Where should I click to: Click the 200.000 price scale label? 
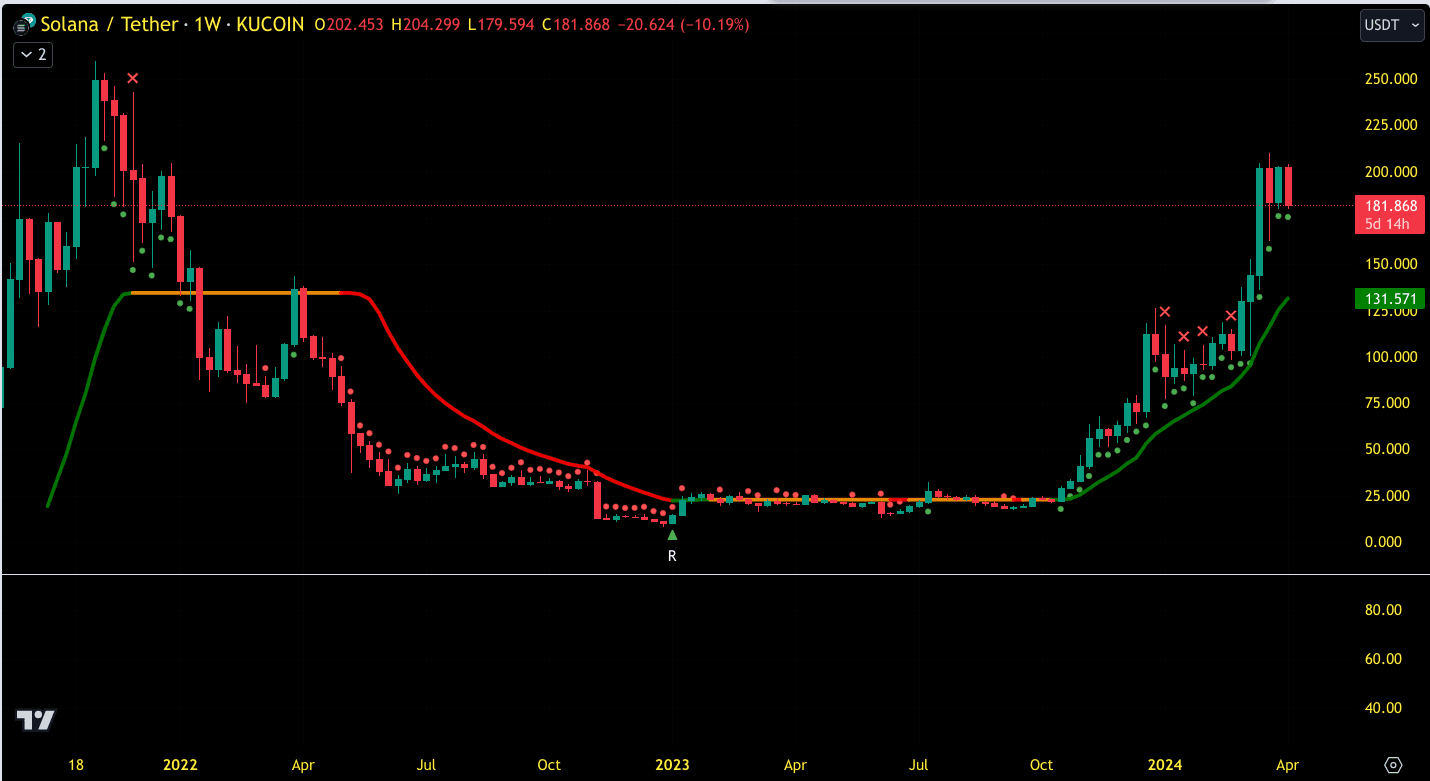[x=1390, y=172]
